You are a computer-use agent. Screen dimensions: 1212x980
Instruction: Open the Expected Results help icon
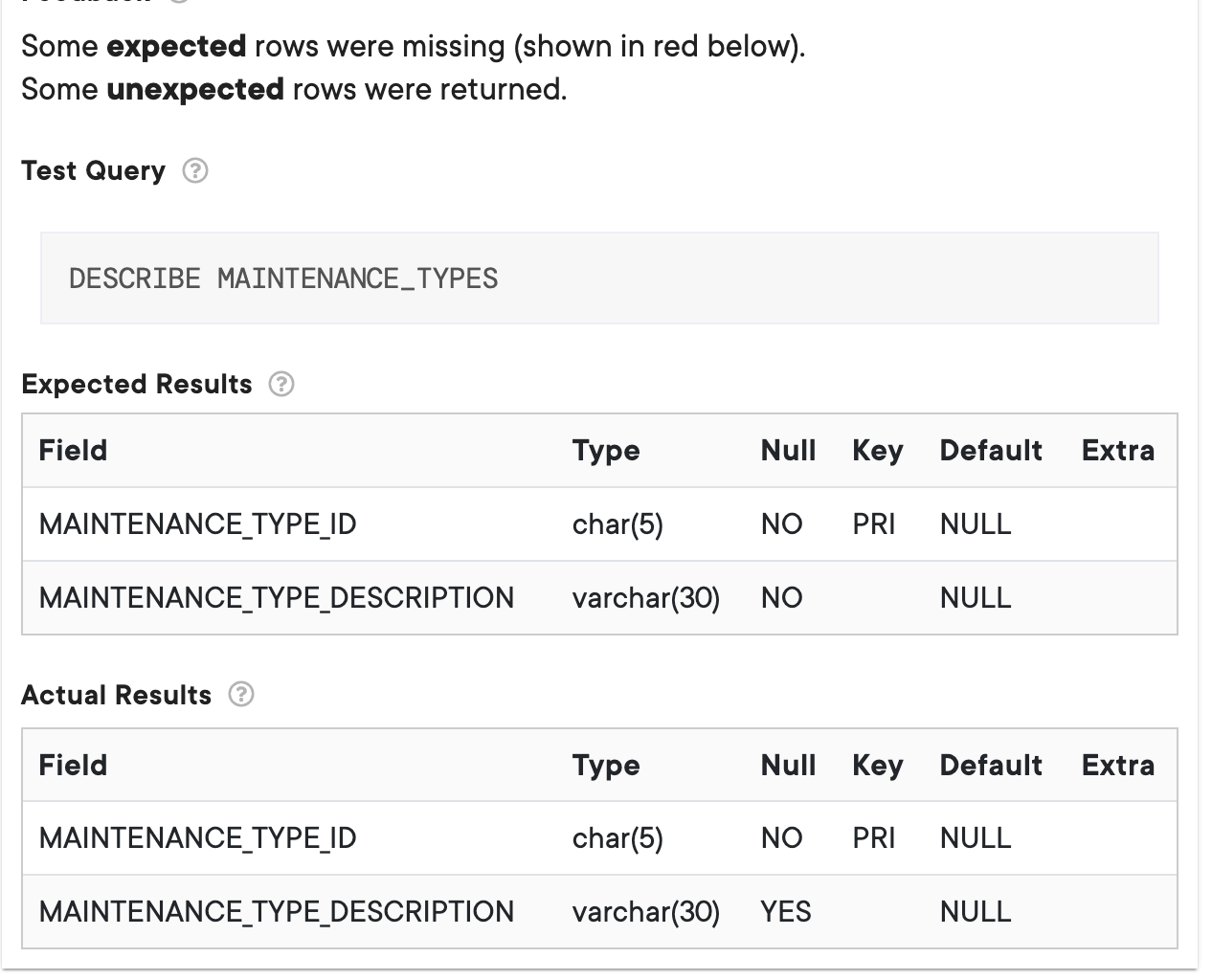click(x=281, y=385)
